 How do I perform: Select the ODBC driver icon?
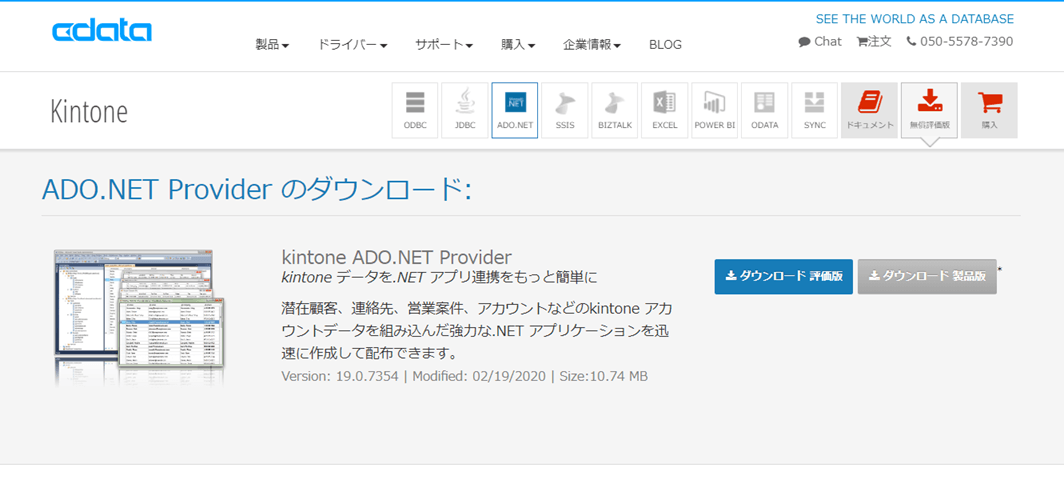coord(414,110)
